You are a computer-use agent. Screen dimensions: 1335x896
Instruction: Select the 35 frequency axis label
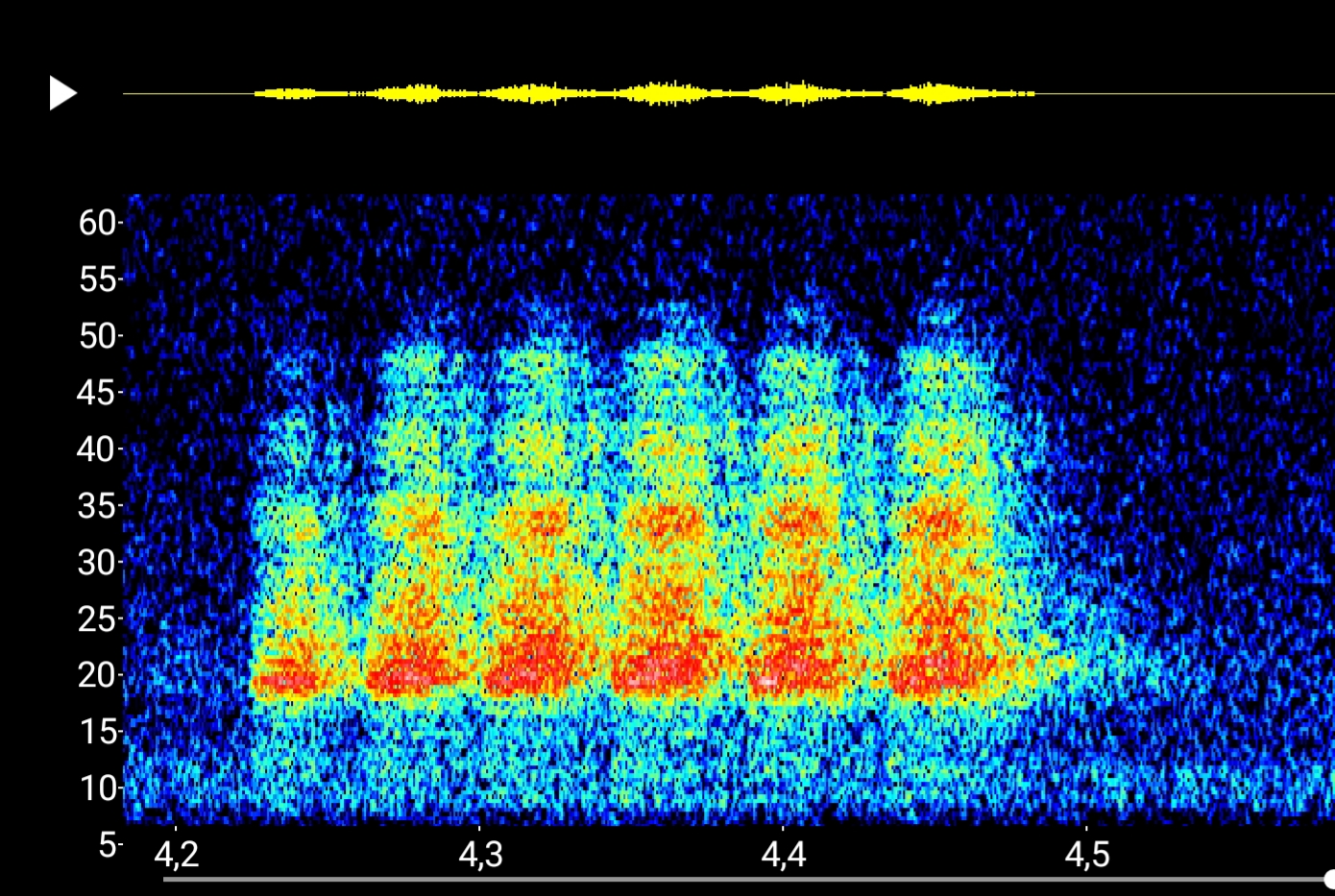[x=97, y=506]
